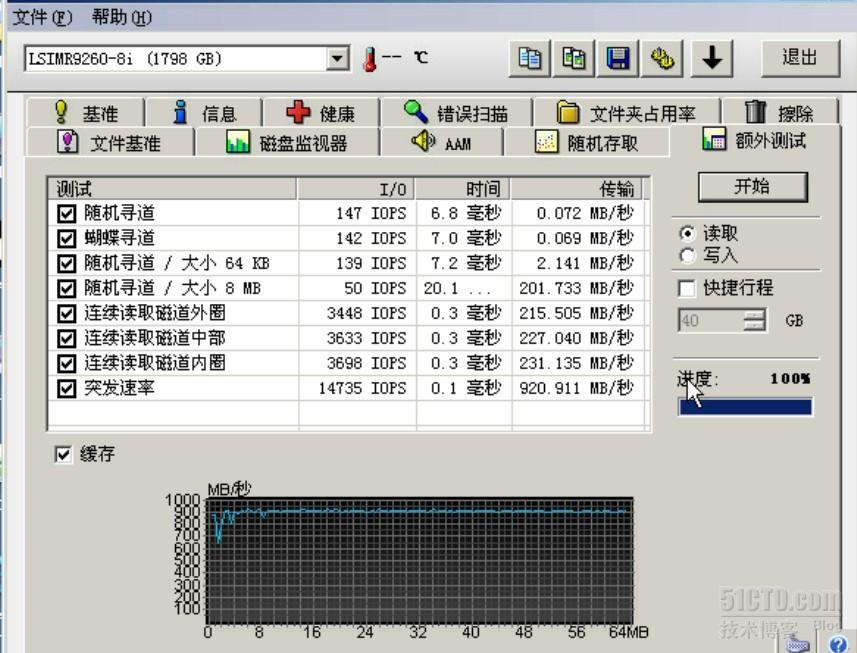Click the GB size spinner arrows

[x=755, y=320]
